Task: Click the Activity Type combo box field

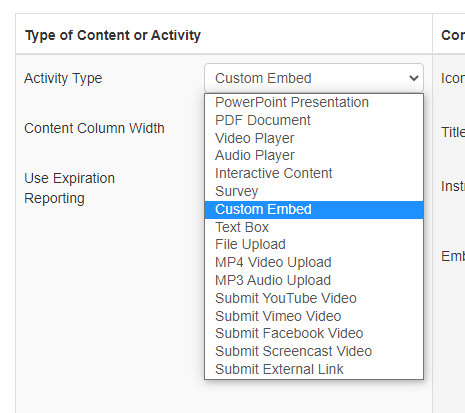Action: click(314, 78)
